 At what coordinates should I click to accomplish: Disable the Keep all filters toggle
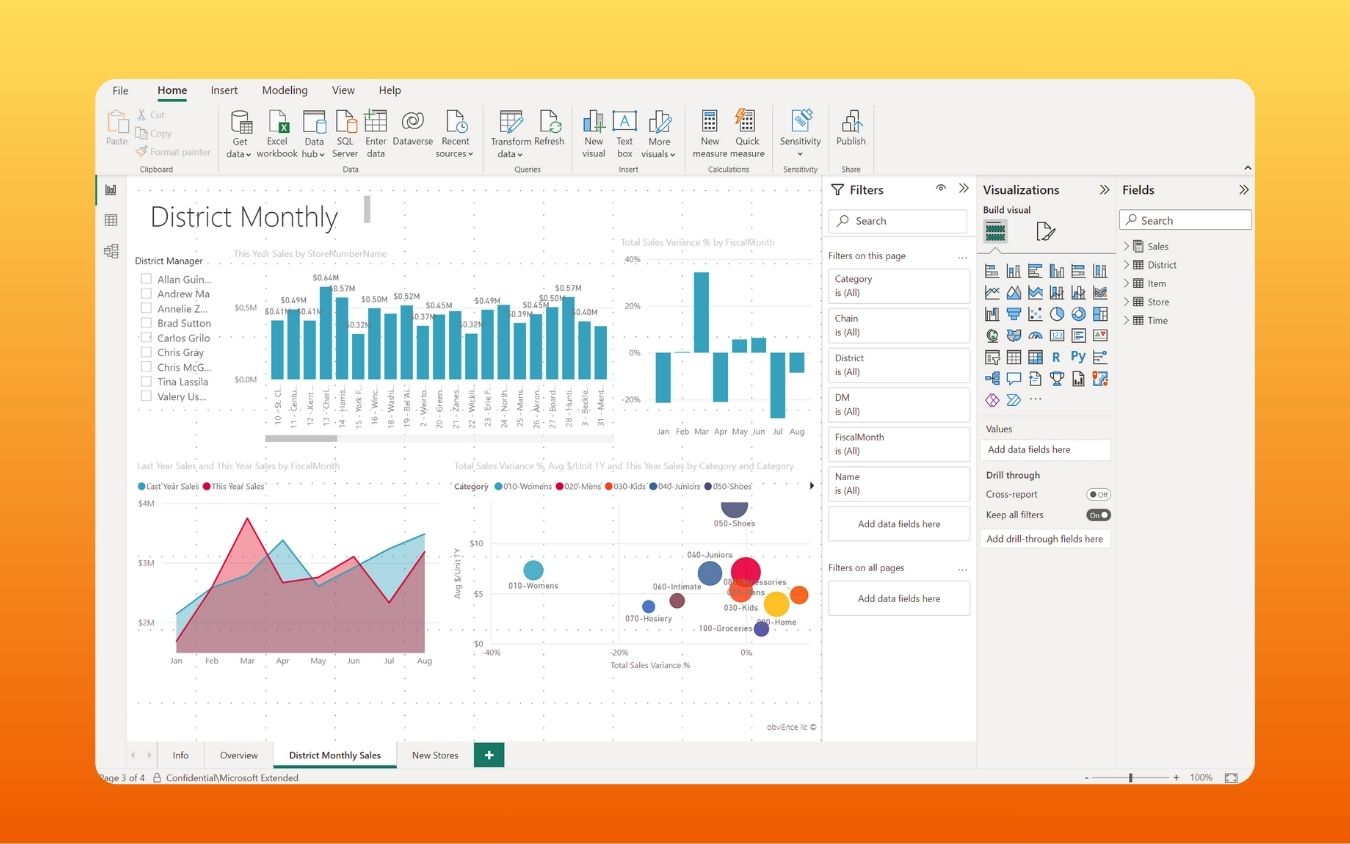coord(1097,514)
